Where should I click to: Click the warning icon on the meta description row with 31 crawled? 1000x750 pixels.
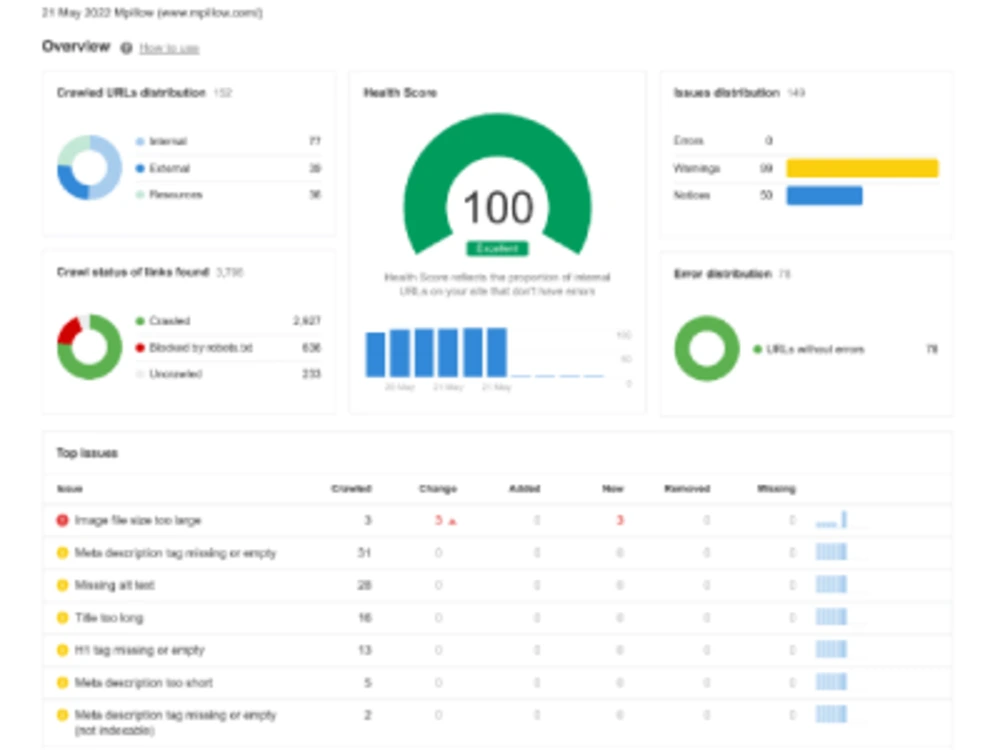pyautogui.click(x=62, y=552)
